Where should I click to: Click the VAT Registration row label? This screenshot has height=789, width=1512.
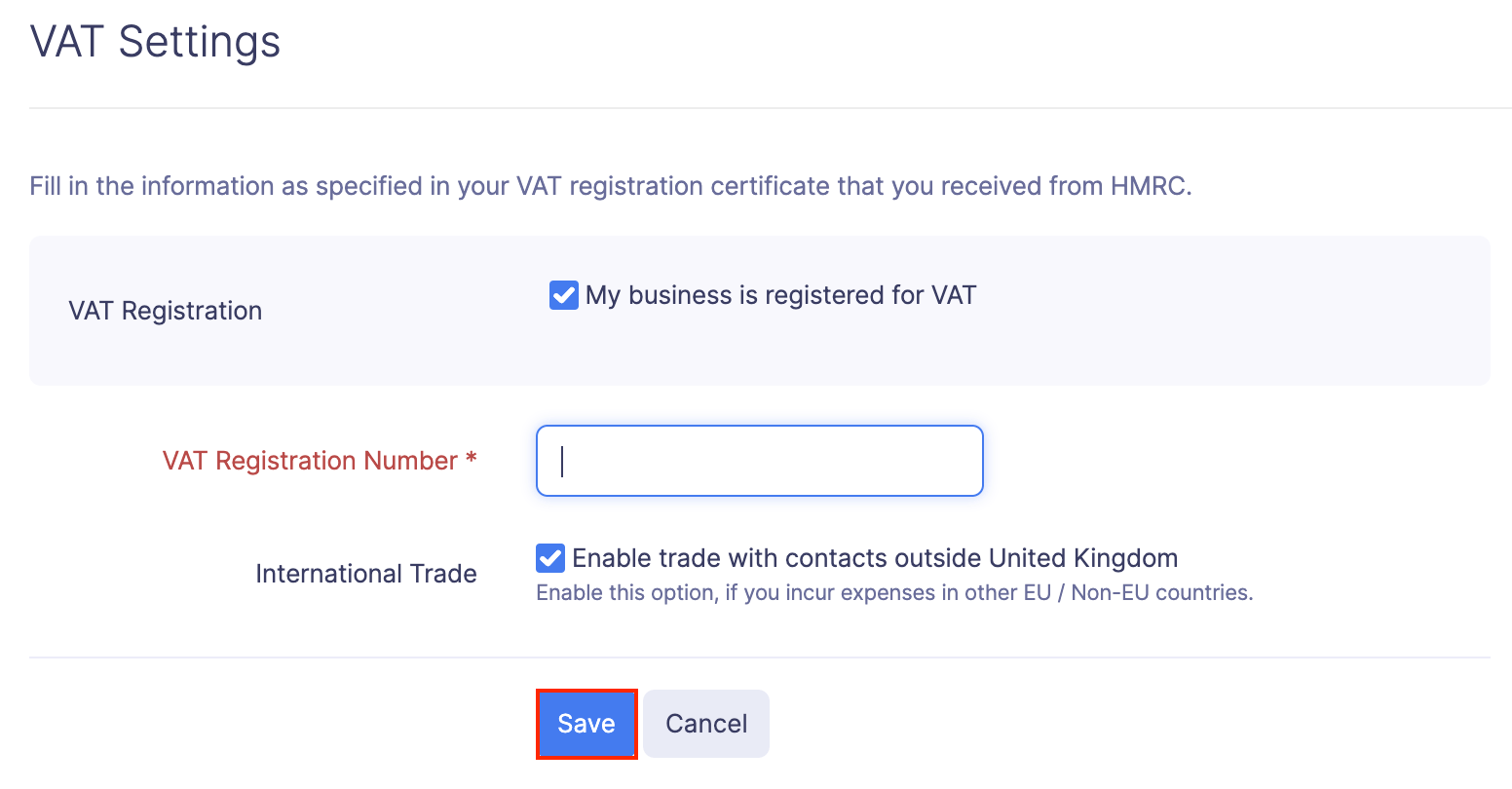click(x=165, y=310)
